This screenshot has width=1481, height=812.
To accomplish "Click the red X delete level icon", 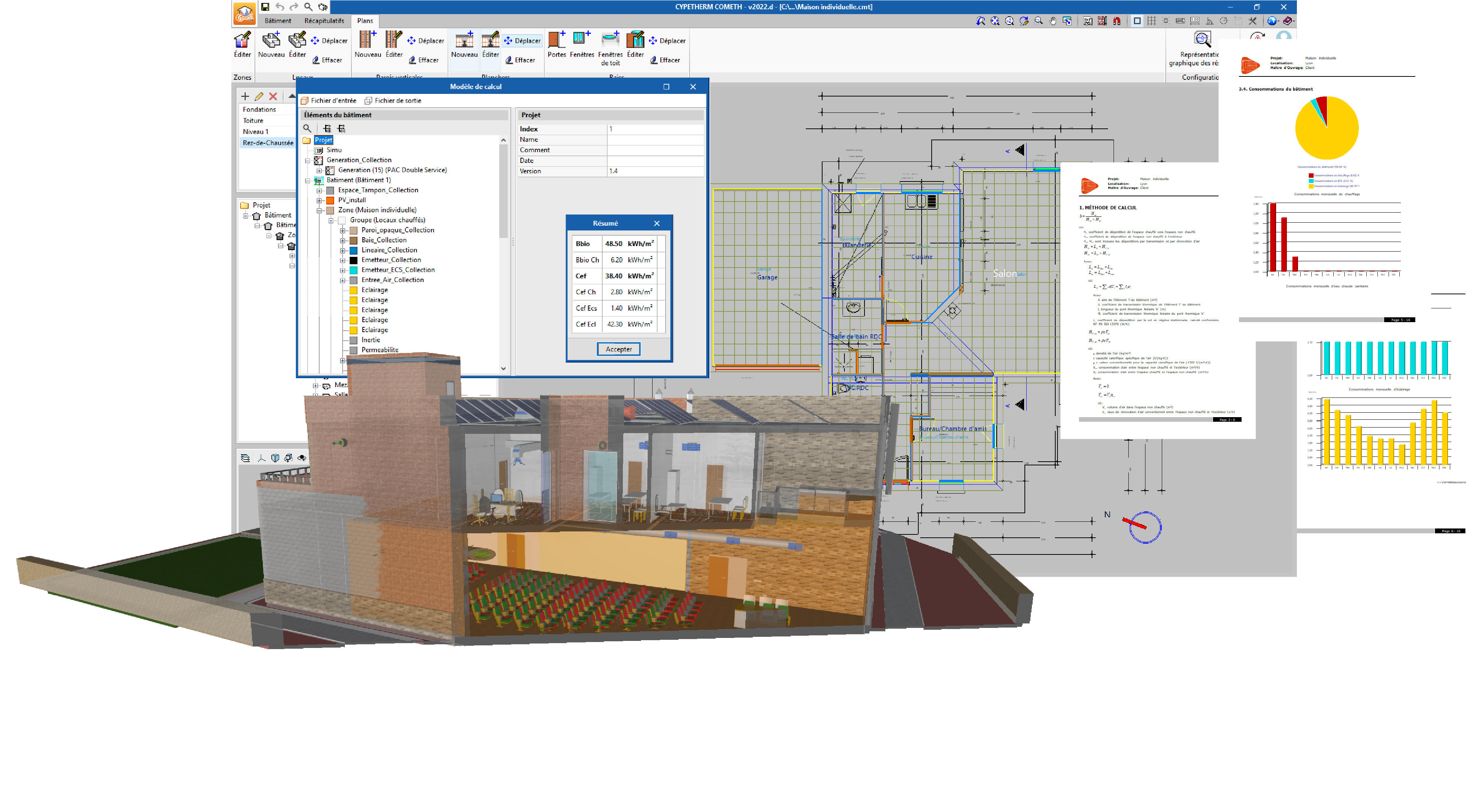I will [273, 96].
